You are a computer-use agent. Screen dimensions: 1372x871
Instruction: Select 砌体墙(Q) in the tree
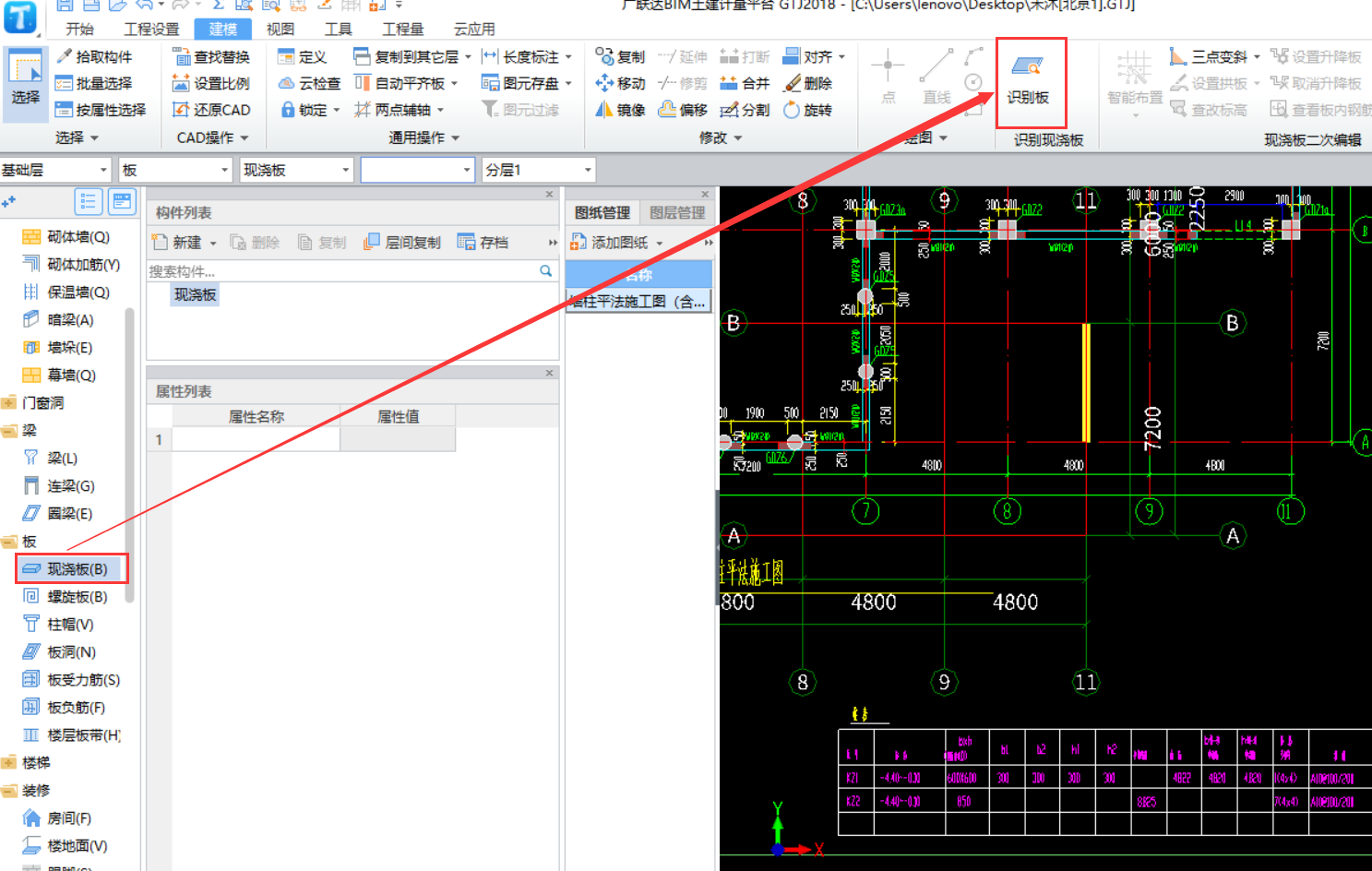66,237
